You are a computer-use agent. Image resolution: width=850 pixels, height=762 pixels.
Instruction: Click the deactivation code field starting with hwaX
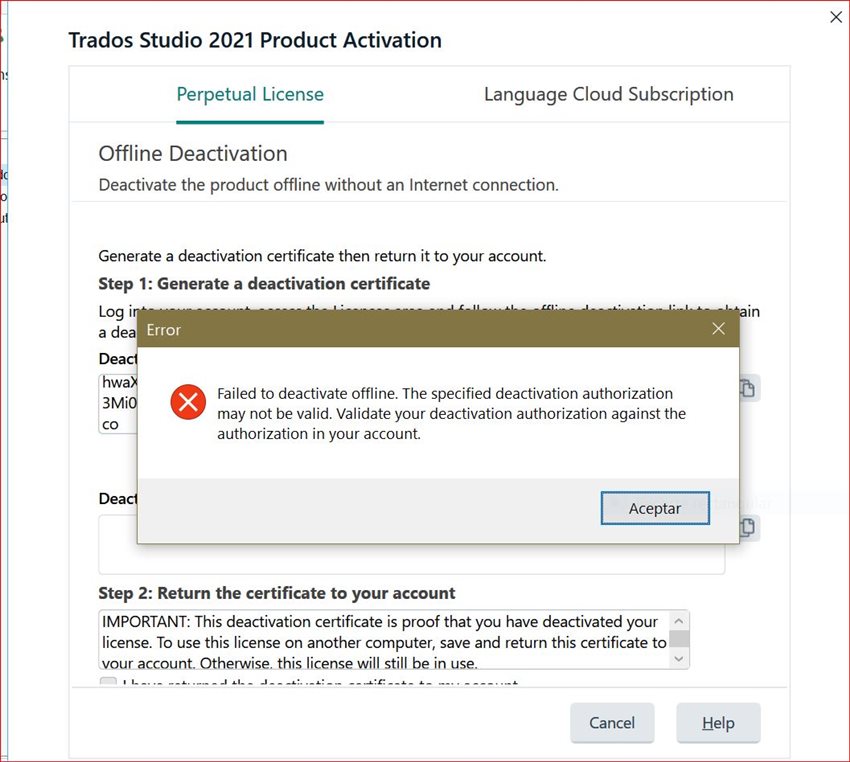point(115,403)
